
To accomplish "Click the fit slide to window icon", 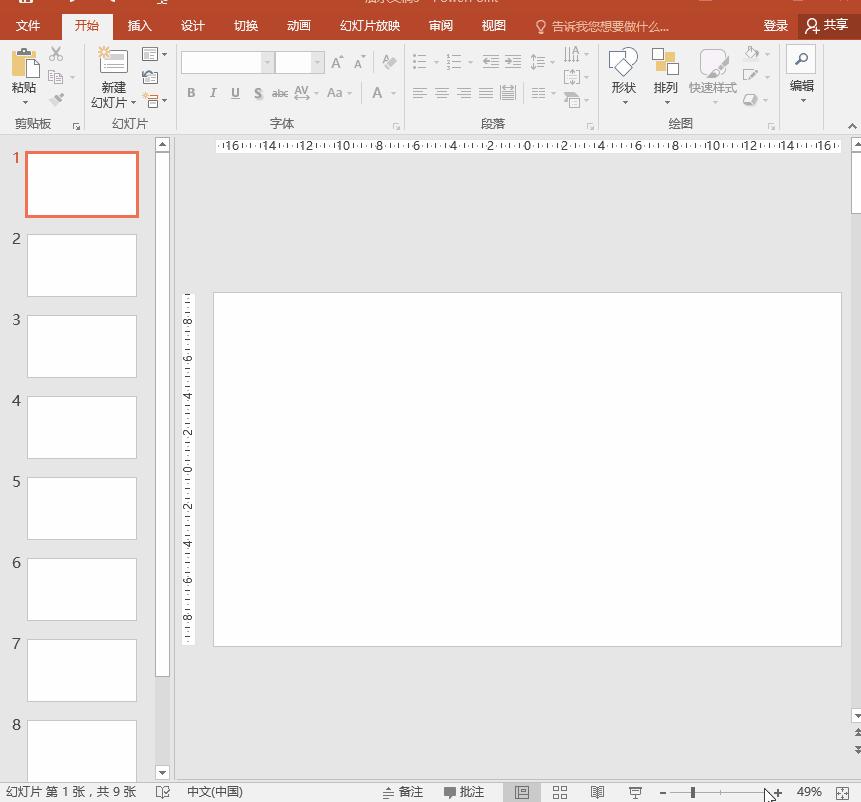I will coord(842,792).
